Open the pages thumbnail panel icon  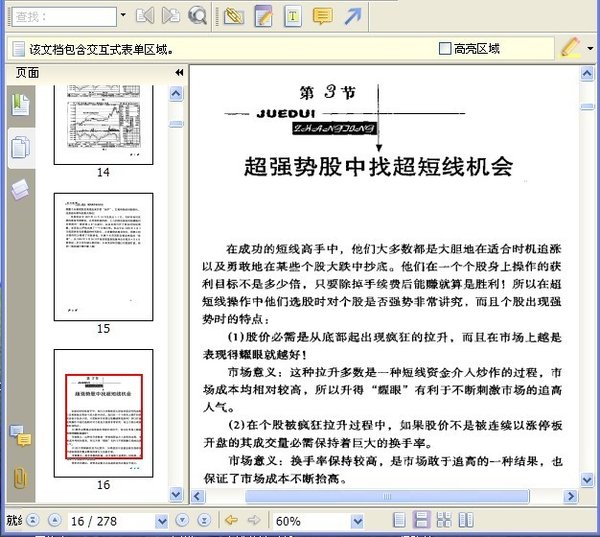click(21, 147)
